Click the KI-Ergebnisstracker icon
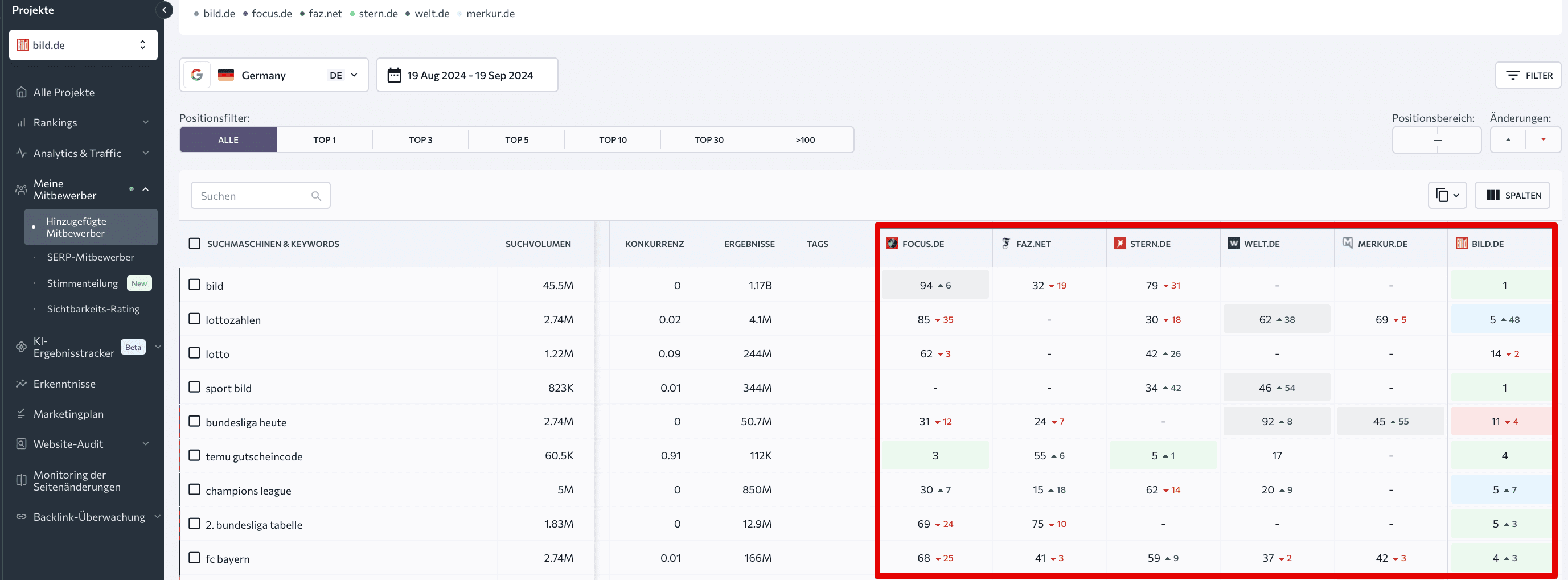Screen dimensions: 1568x581 tap(21, 347)
